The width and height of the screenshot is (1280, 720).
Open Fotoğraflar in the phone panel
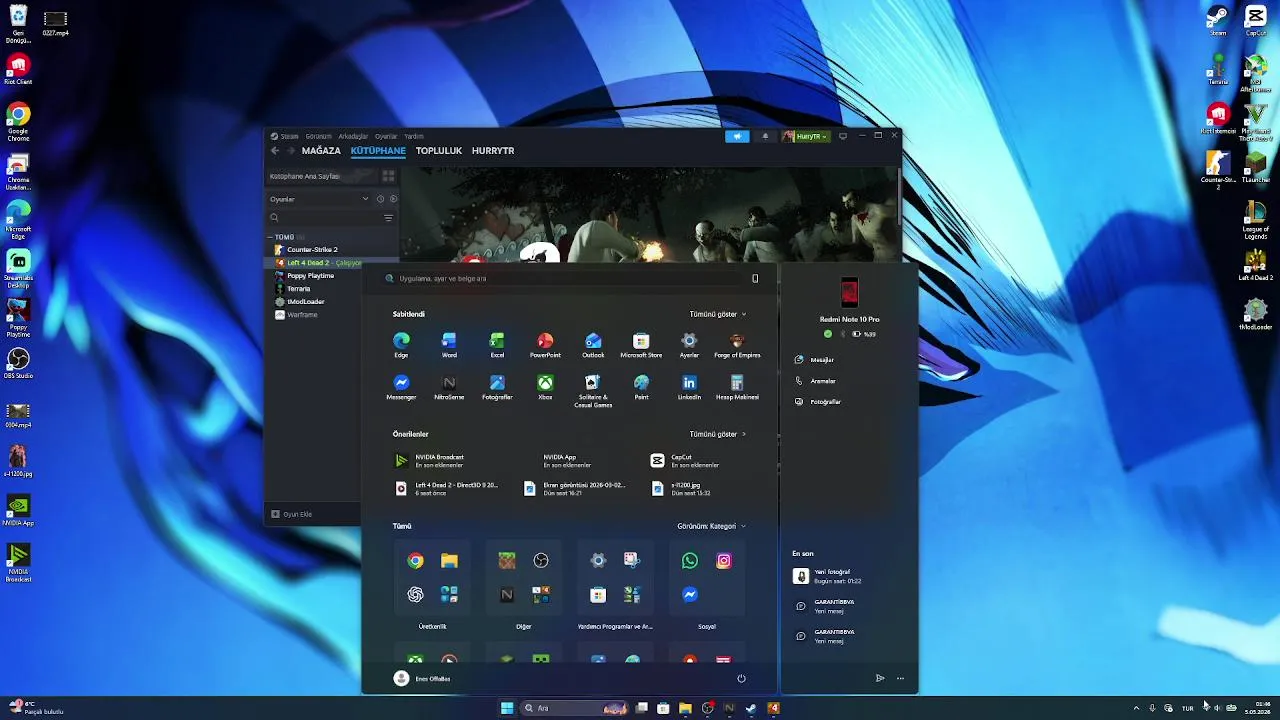pos(817,401)
